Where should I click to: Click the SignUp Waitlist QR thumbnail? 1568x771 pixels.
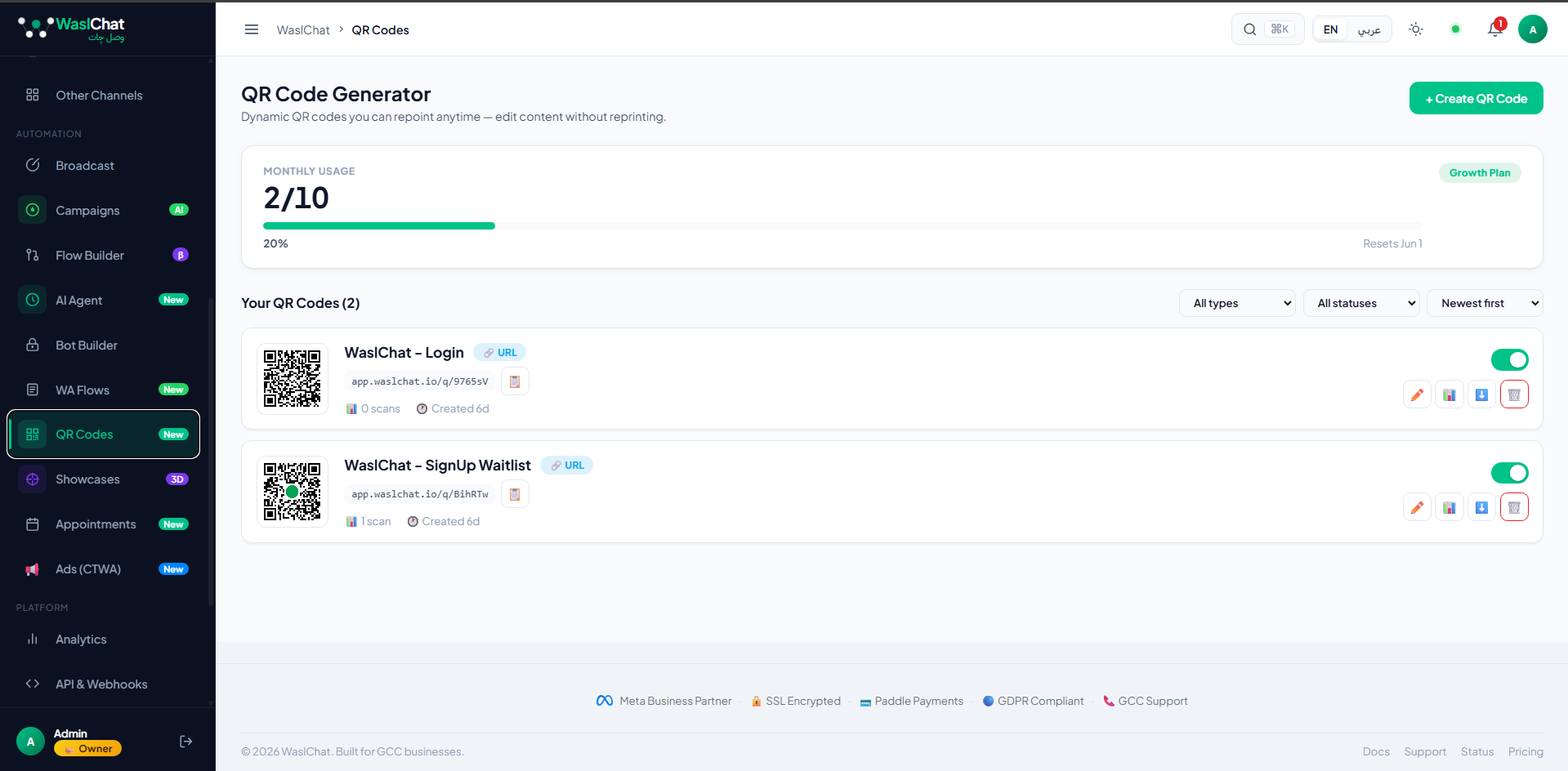coord(293,492)
